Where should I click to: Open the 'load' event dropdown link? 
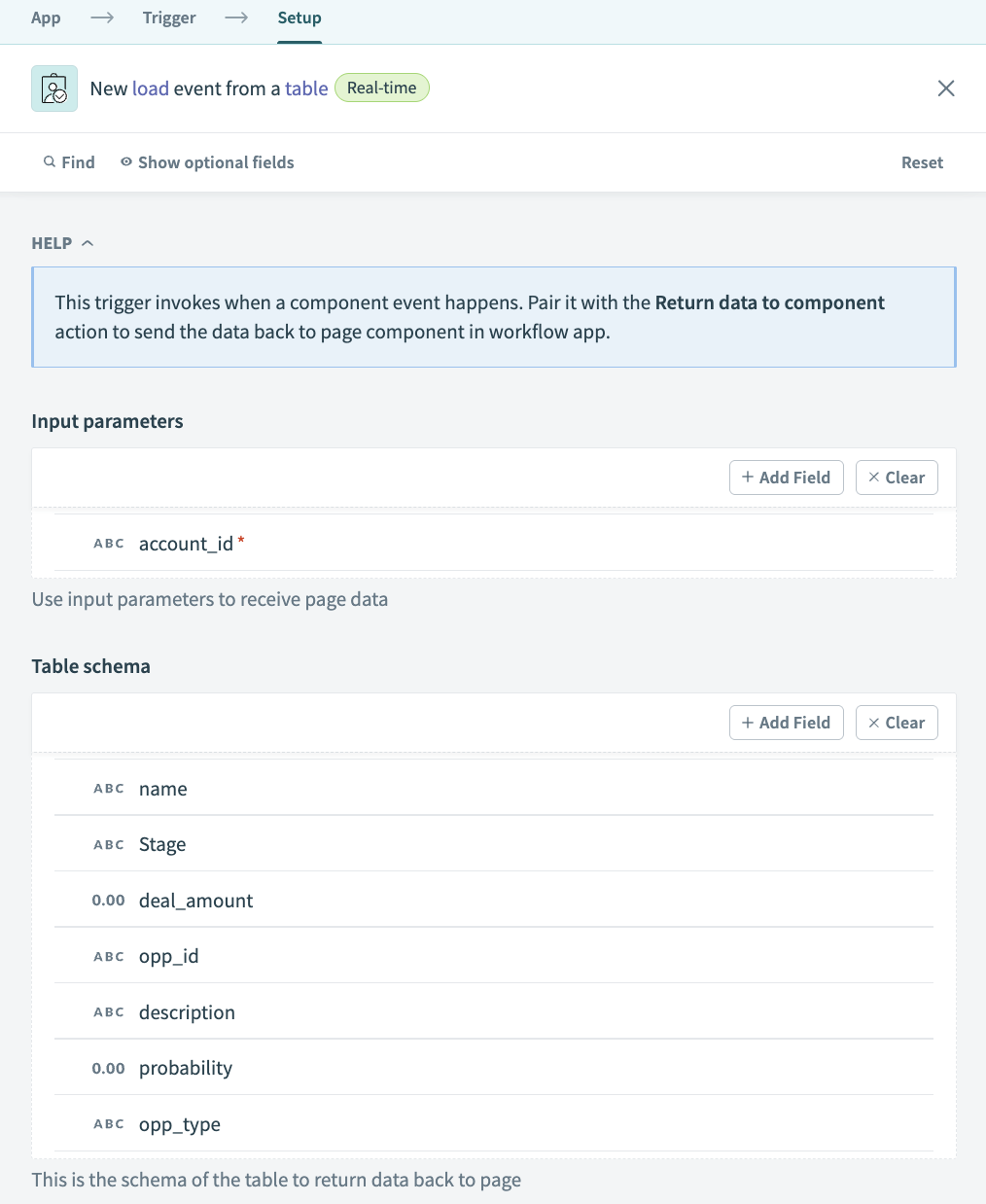pyautogui.click(x=151, y=89)
